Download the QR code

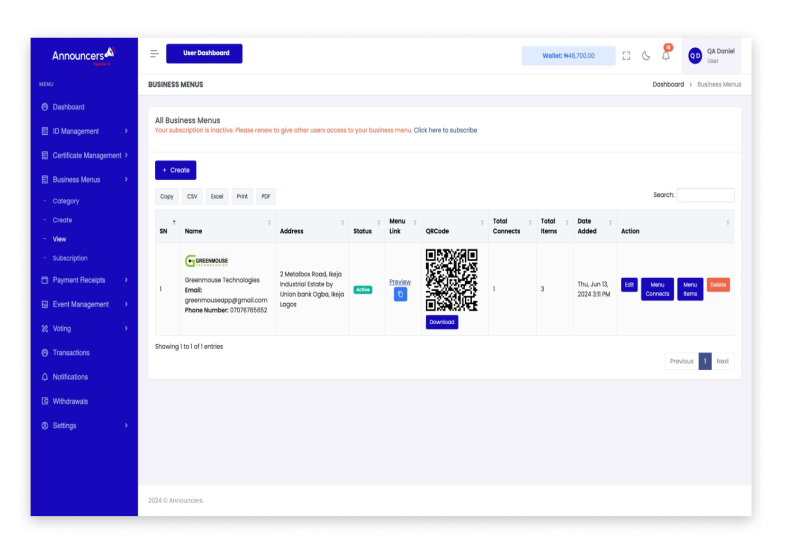[441, 322]
